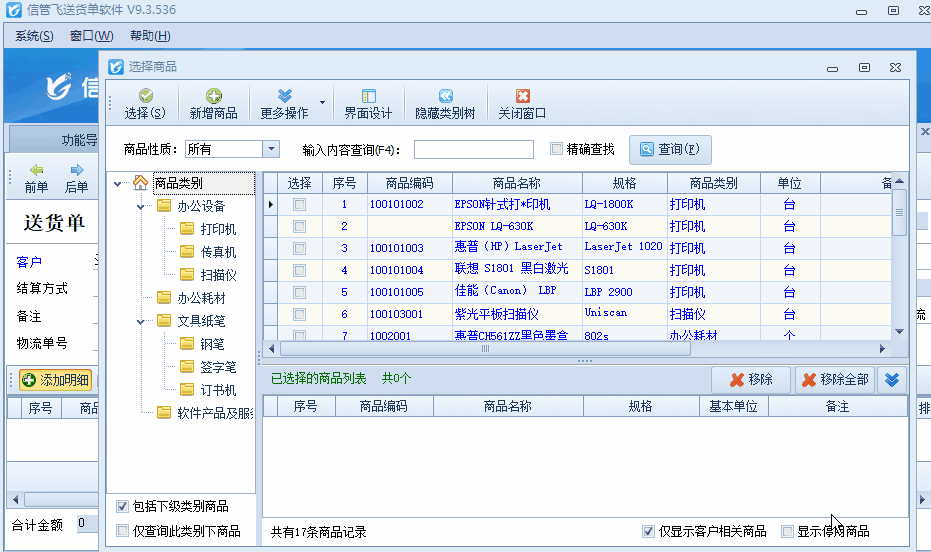Viewport: 931px width, 552px height.
Task: Click the 输入内容查询 search input field
Action: pos(474,150)
